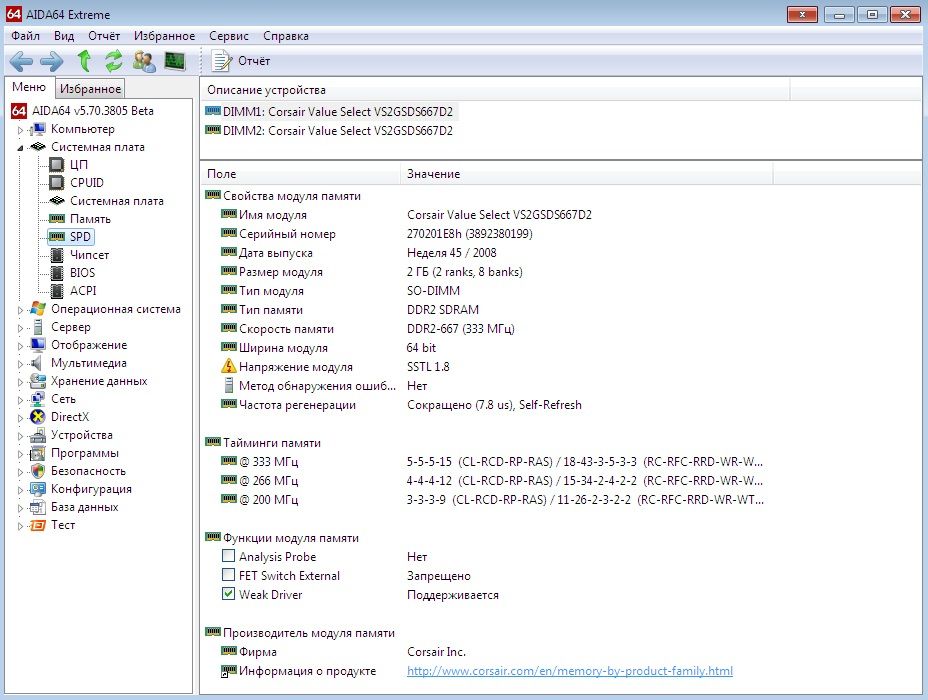Screen dimensions: 928x700
Task: Click the AIDA64 v5.70.3805 Beta root node
Action: click(x=92, y=111)
